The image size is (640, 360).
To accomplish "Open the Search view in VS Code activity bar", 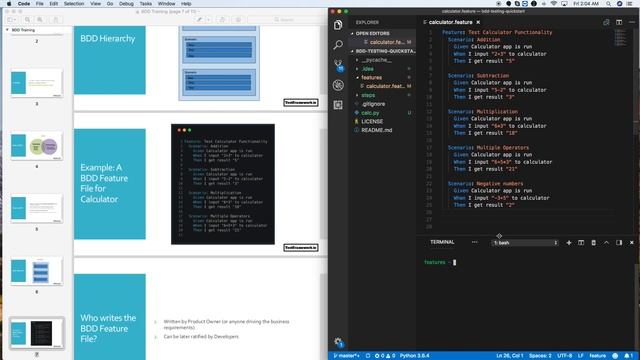I will click(338, 44).
